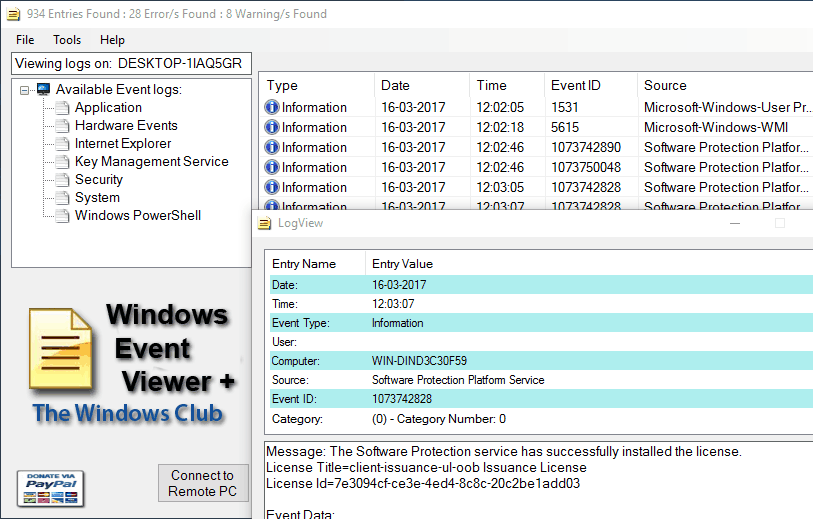Click the License Title line in the message

[x=426, y=467]
